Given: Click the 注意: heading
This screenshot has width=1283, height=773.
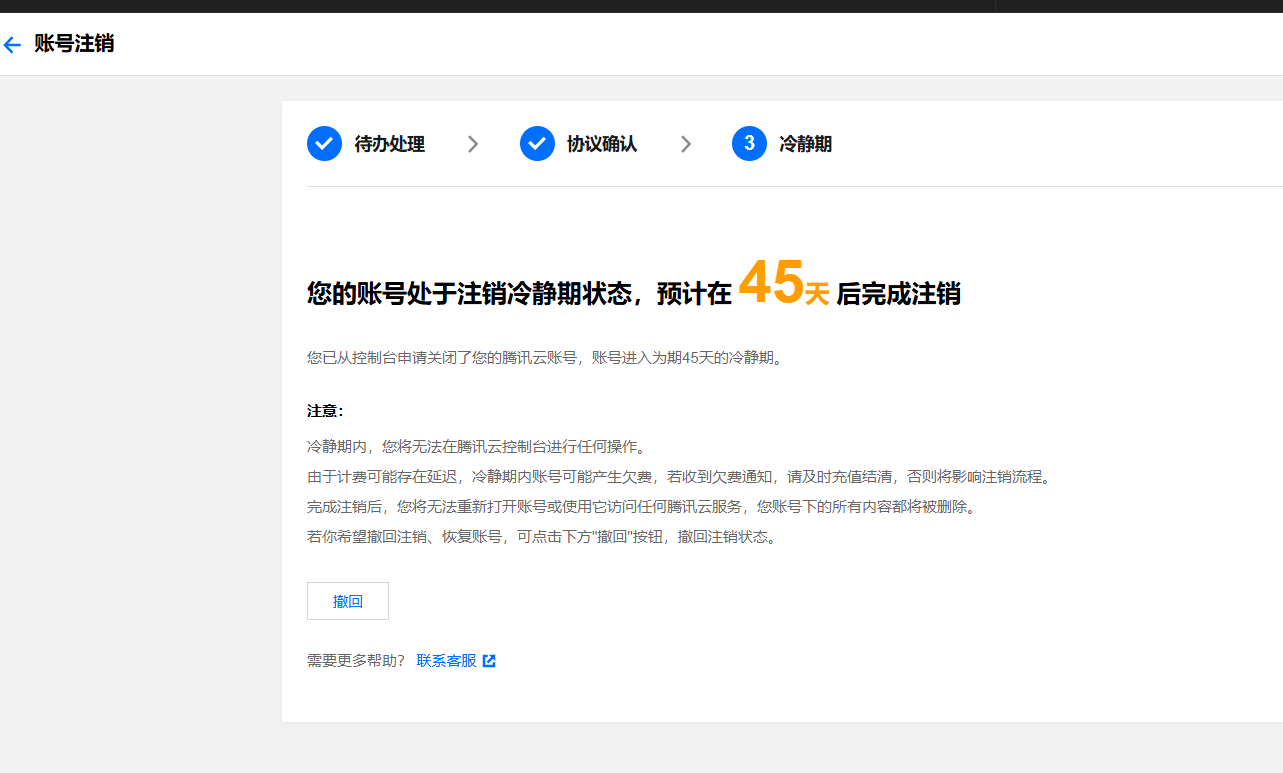Looking at the screenshot, I should [325, 411].
